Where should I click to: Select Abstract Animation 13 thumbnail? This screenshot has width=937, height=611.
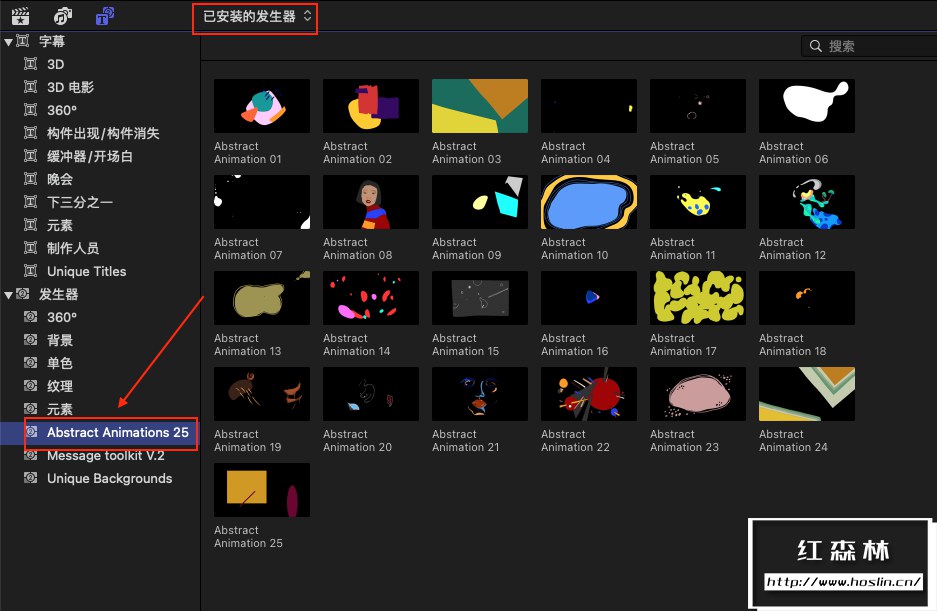(x=262, y=298)
